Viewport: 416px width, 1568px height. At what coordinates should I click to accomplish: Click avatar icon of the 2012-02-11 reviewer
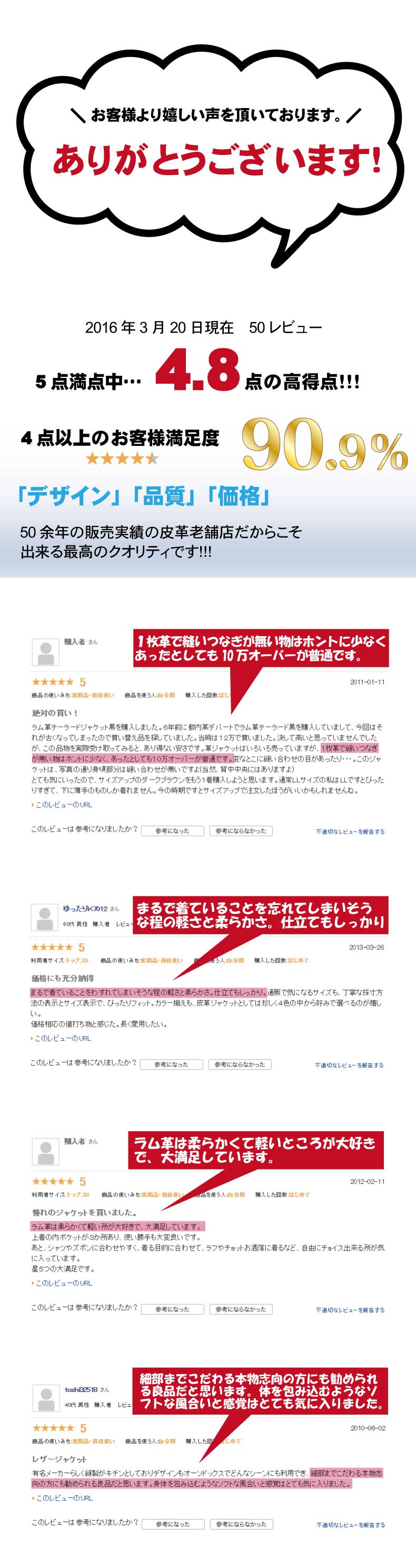point(45,1152)
